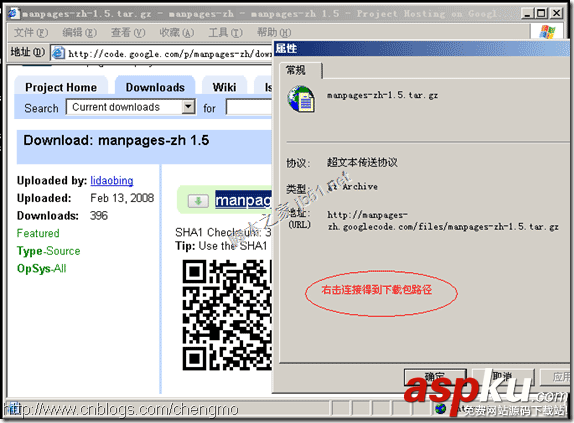Click the file name manpages-zh-1.5.tar.gz in the dialog
The width and height of the screenshot is (574, 423).
(382, 95)
